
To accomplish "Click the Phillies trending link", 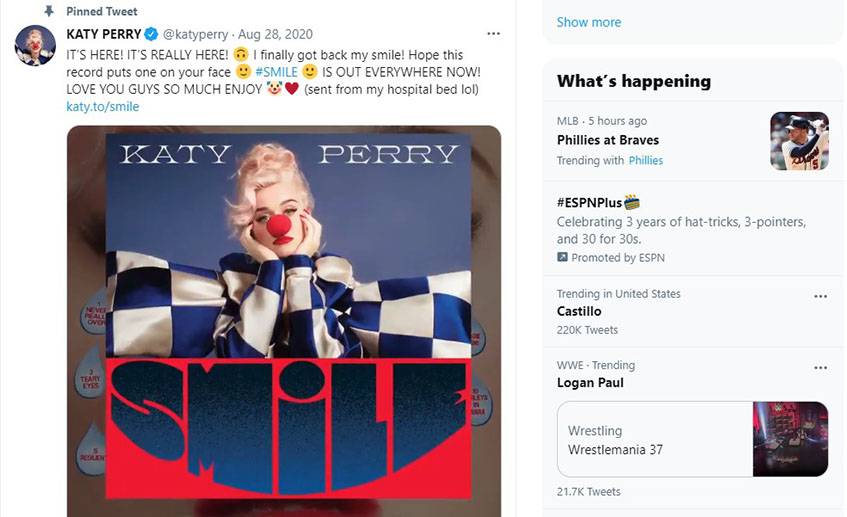I will [x=645, y=160].
